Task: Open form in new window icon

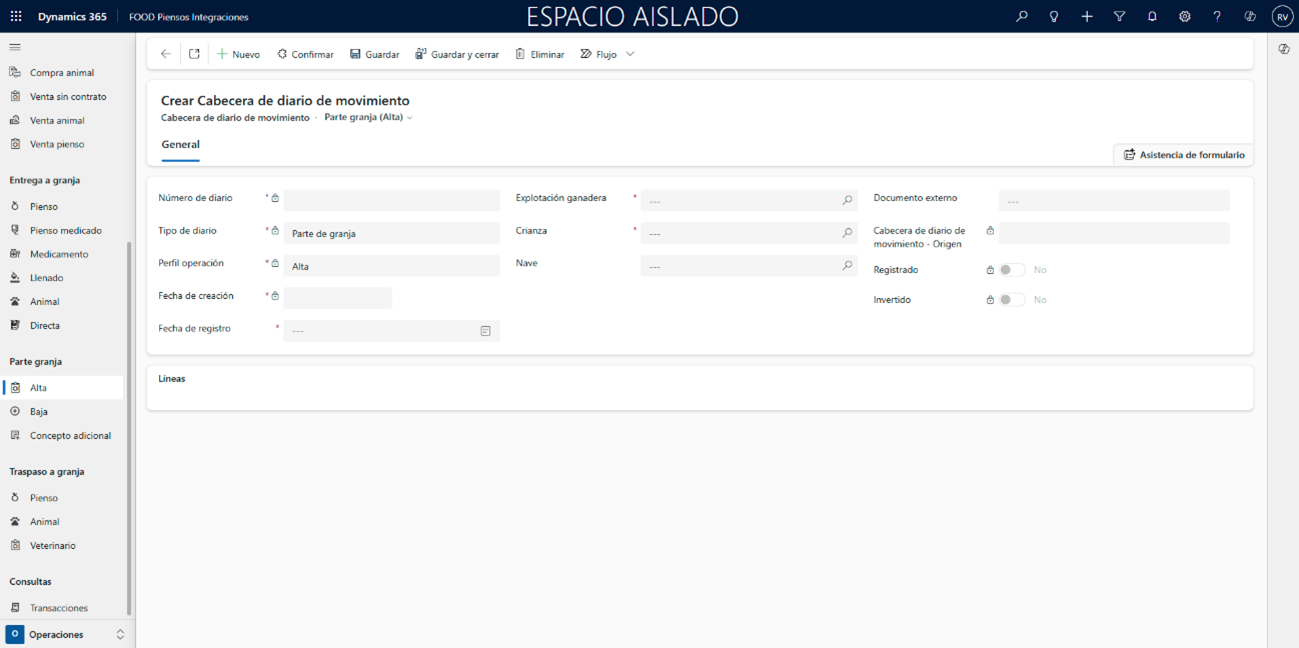Action: pos(194,54)
